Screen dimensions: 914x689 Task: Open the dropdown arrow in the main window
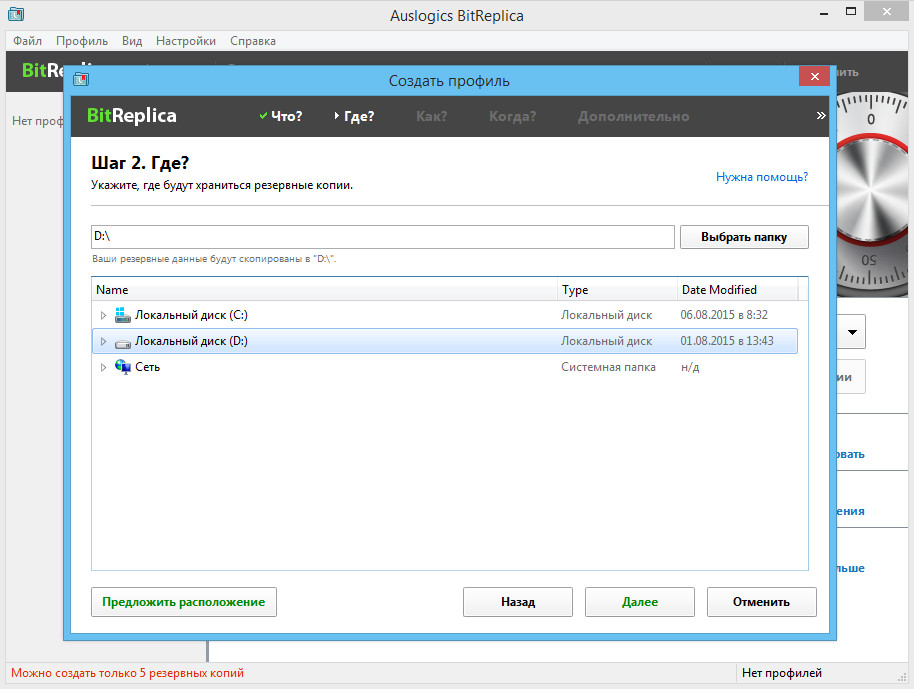[852, 332]
